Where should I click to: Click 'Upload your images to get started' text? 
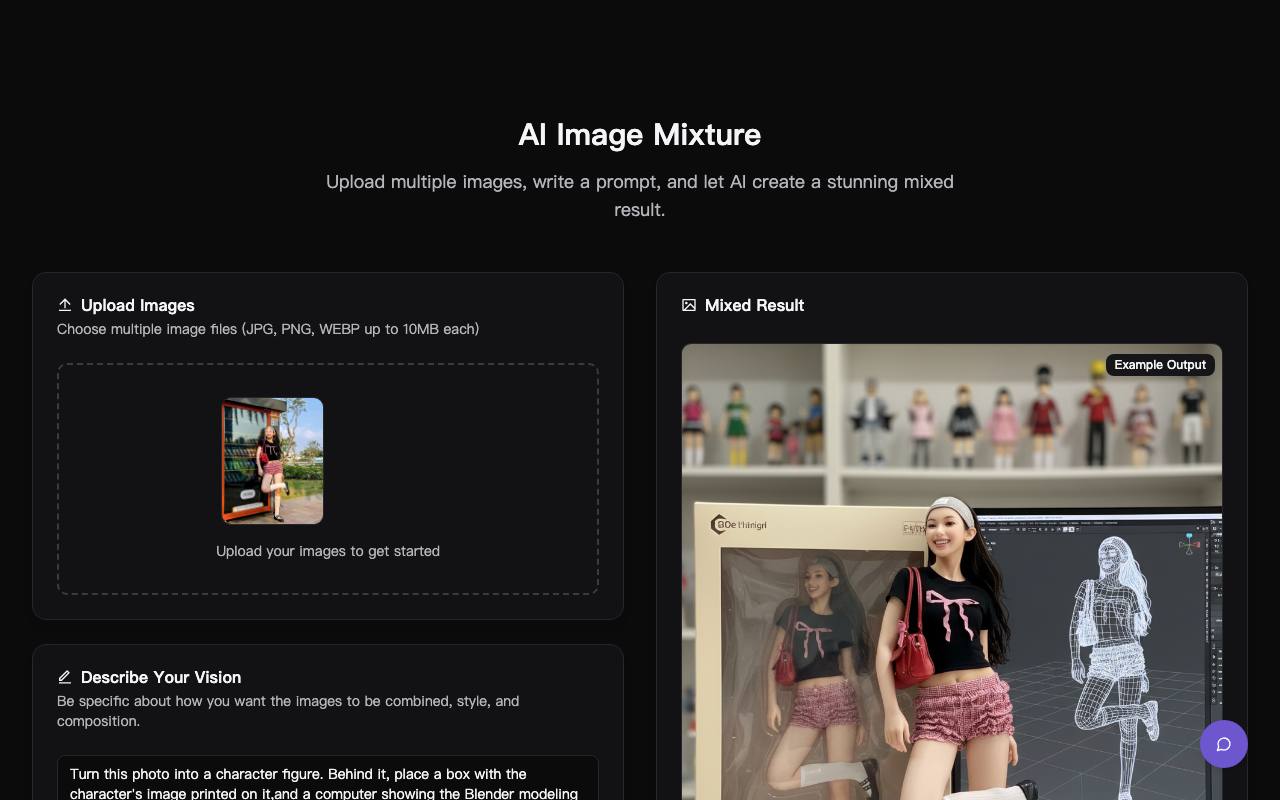click(x=328, y=551)
